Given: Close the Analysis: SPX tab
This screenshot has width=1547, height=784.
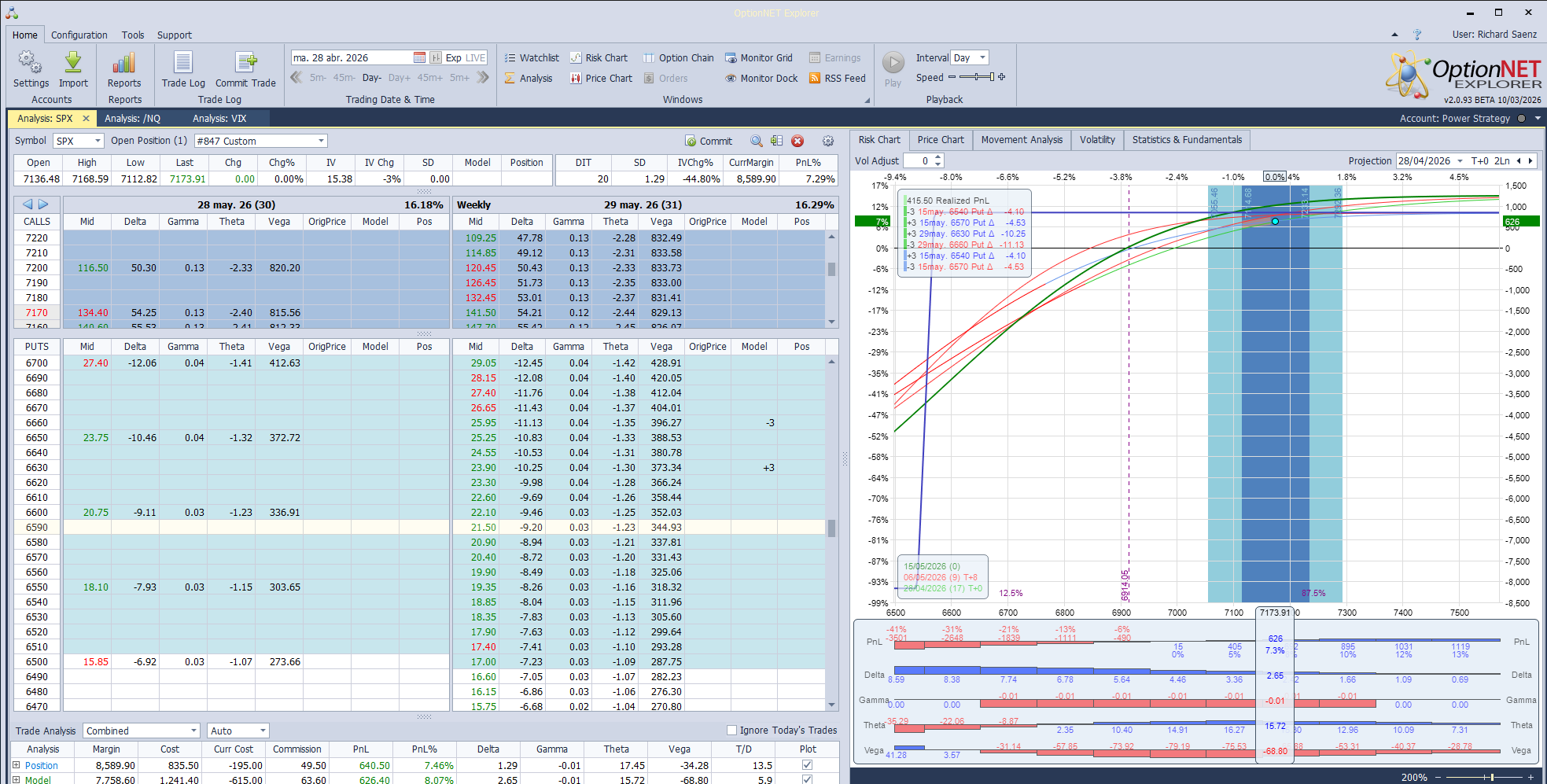Looking at the screenshot, I should (86, 118).
